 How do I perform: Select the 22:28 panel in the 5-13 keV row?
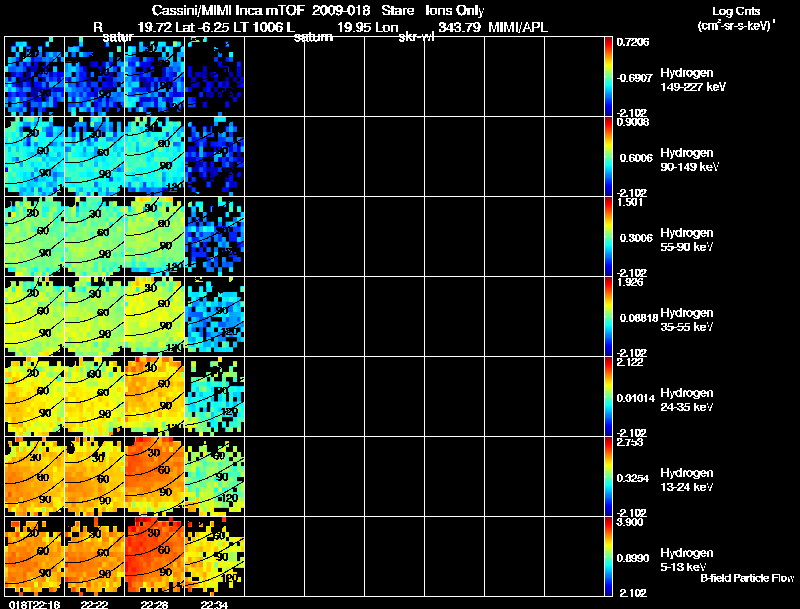pos(155,557)
